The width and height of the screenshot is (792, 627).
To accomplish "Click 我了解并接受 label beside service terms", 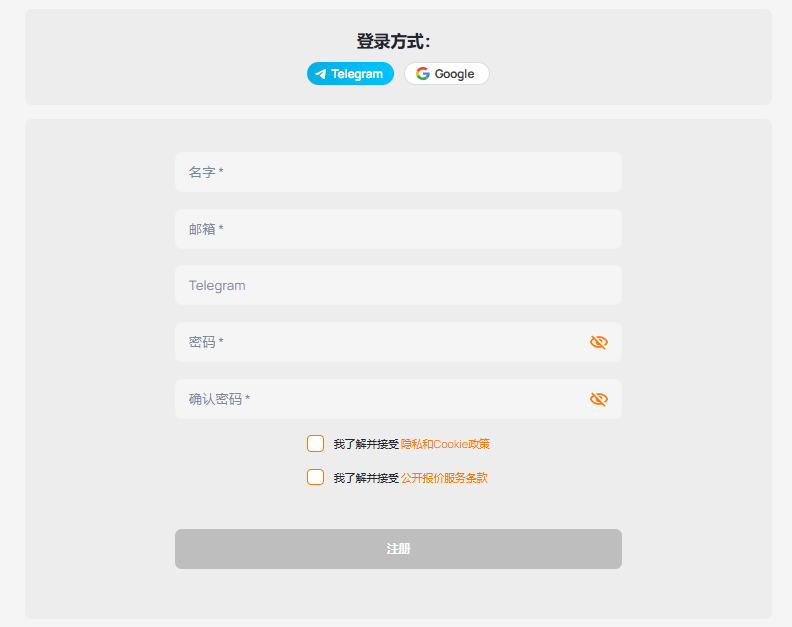I will point(366,478).
